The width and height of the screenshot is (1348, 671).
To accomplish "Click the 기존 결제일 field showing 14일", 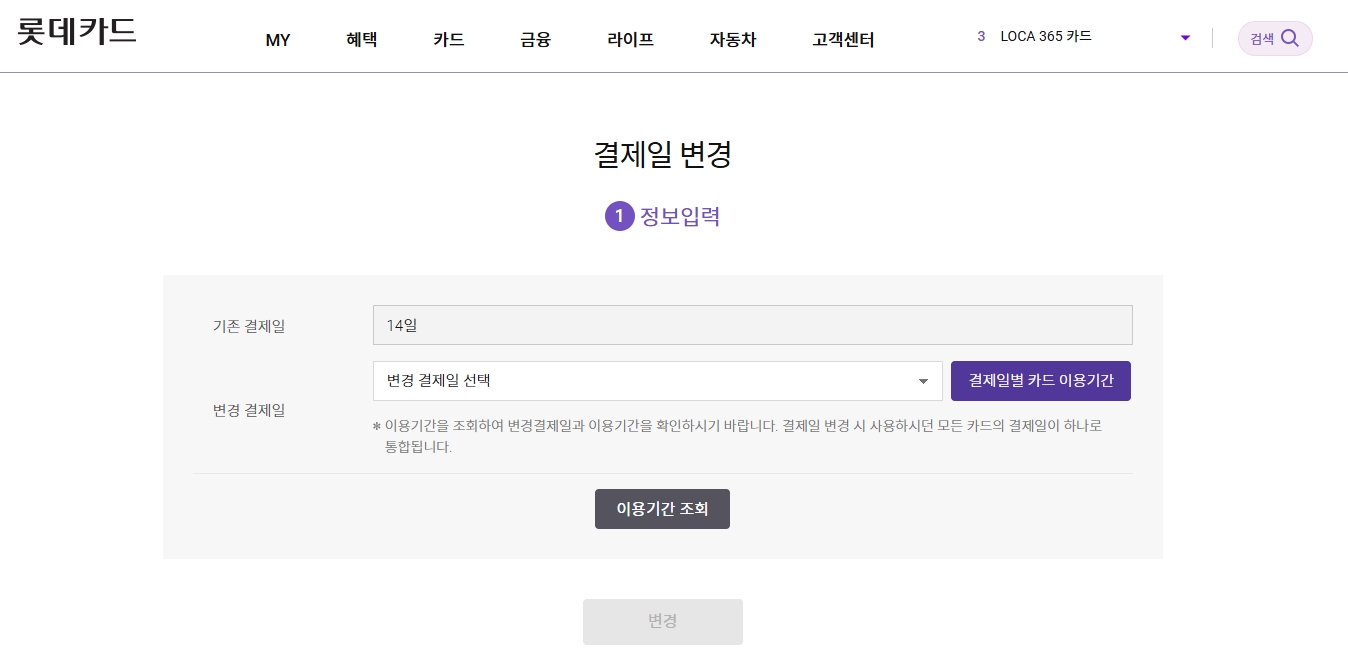I will click(753, 325).
